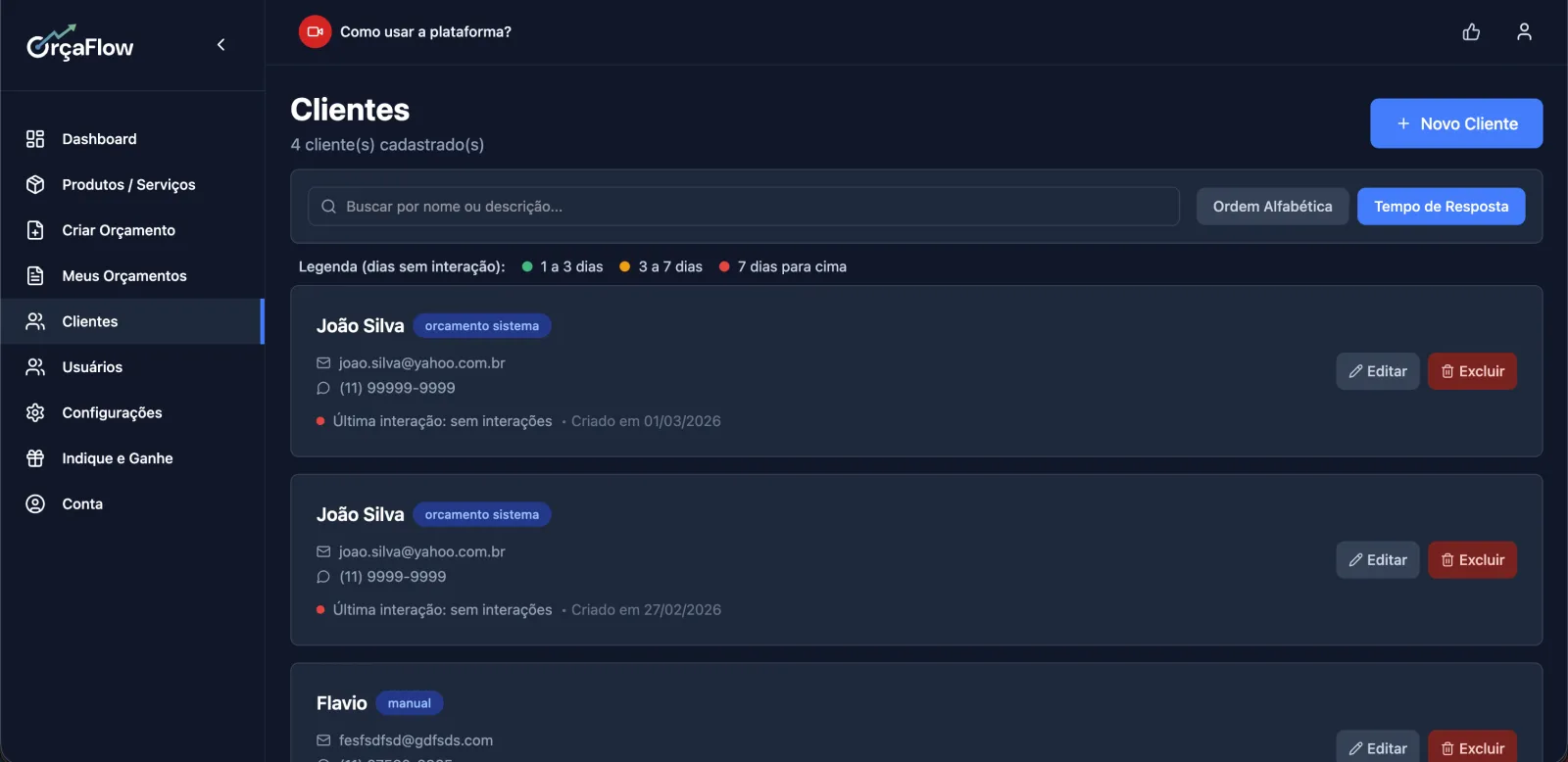Click the email icon for fesfsdfsd@gdfsds.com
Image resolution: width=1568 pixels, height=762 pixels.
[323, 740]
